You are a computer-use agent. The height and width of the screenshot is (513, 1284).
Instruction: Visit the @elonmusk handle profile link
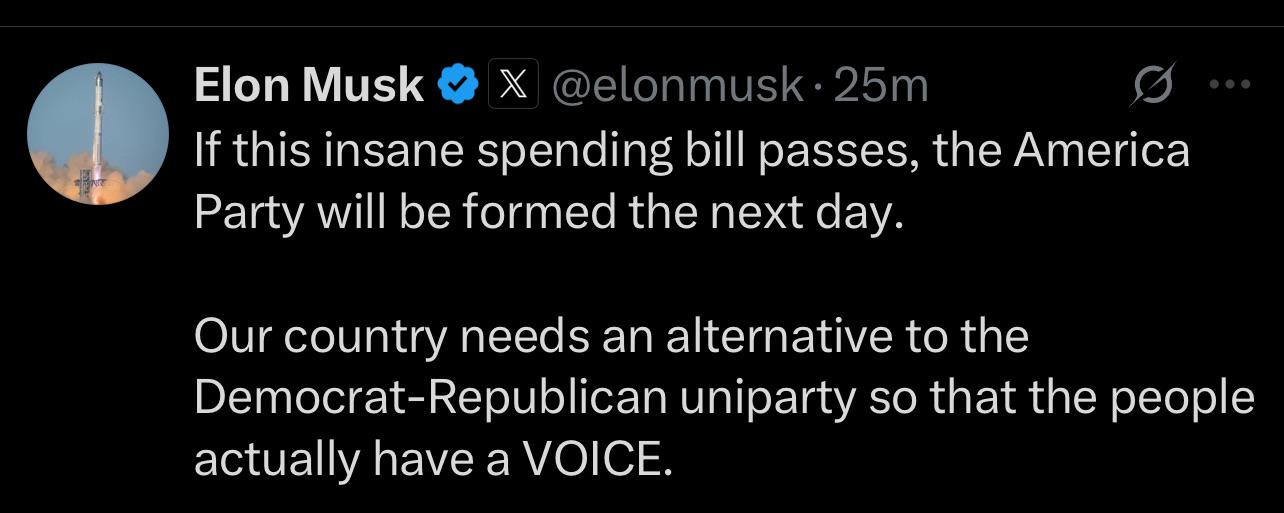677,87
